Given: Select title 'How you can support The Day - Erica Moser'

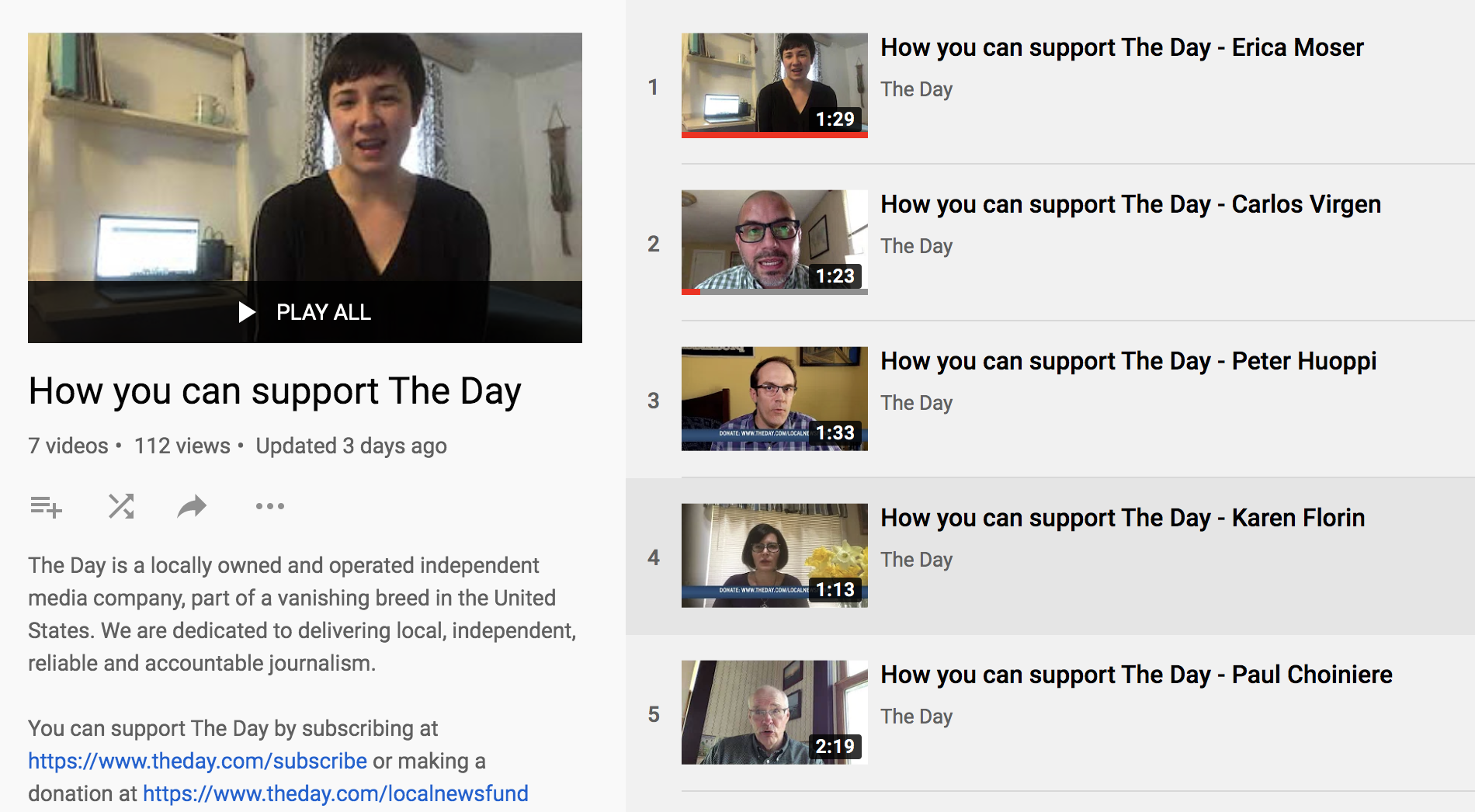Looking at the screenshot, I should [1122, 48].
